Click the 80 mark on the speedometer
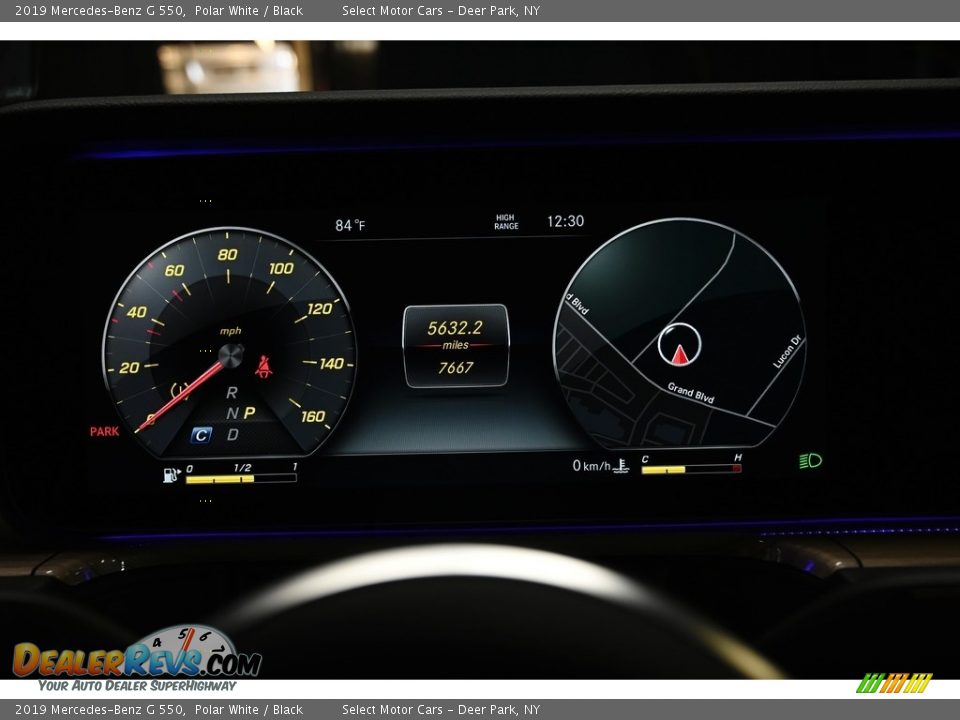960x720 pixels. pyautogui.click(x=227, y=254)
